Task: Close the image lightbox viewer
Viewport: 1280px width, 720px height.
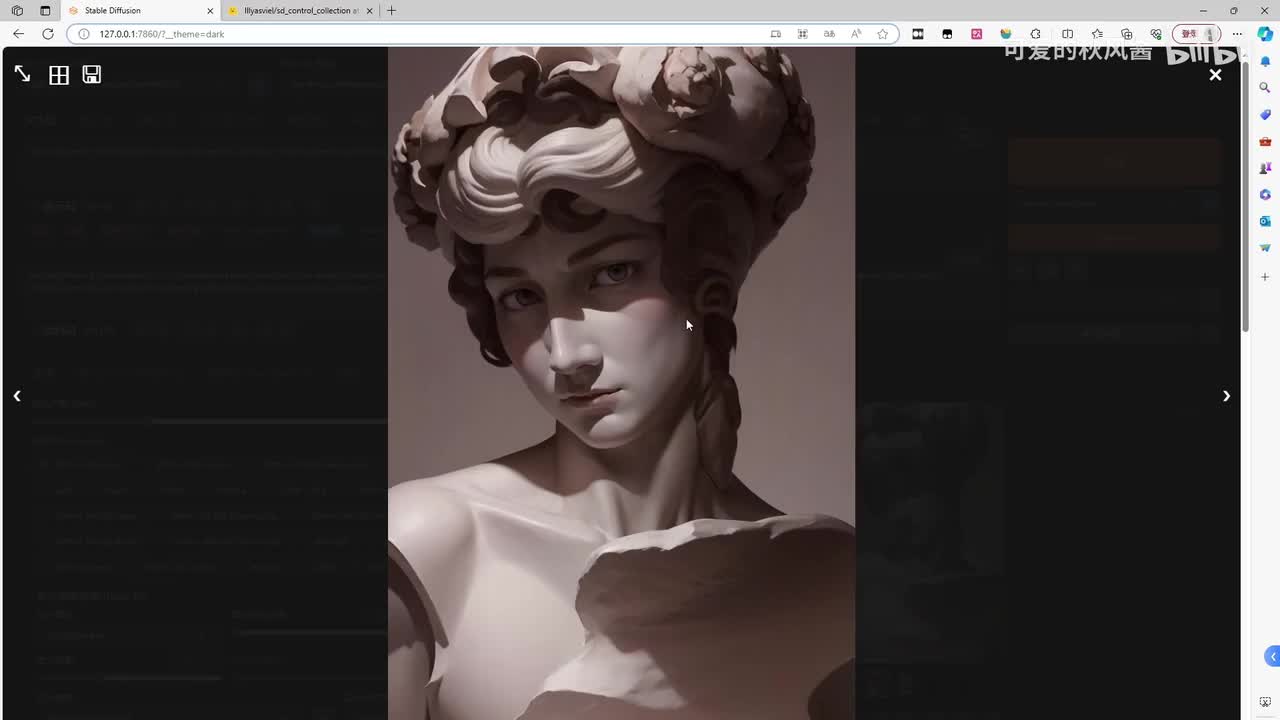Action: coord(1215,75)
